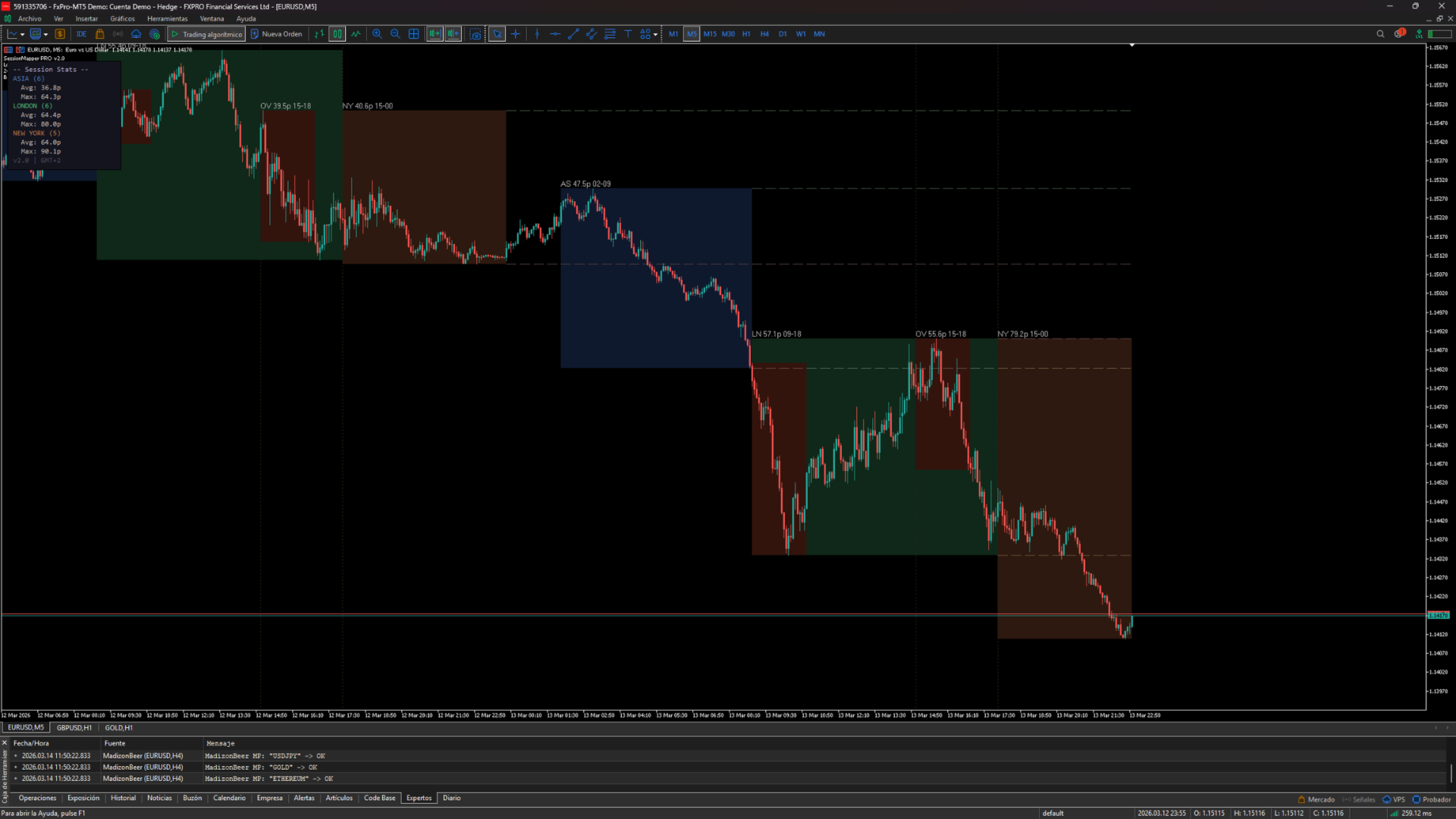The image size is (1456, 819).
Task: Open the MetaEditor IDE
Action: (x=81, y=34)
